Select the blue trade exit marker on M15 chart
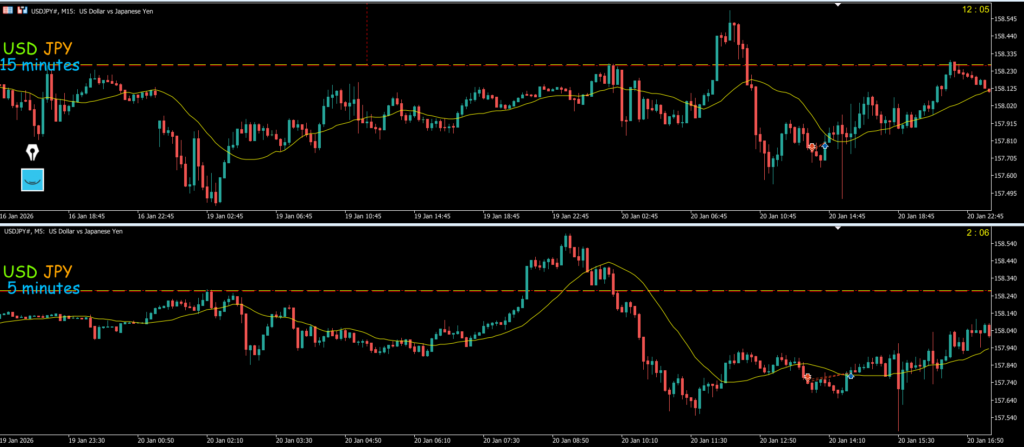 click(x=825, y=146)
